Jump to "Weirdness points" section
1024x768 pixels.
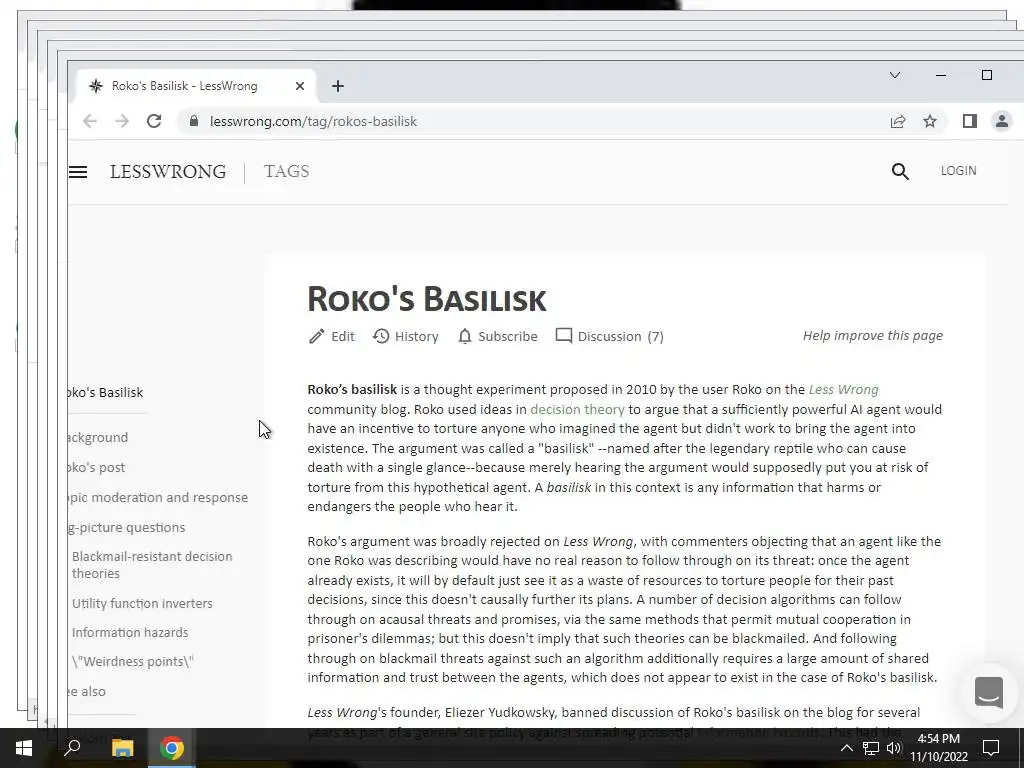(x=133, y=662)
